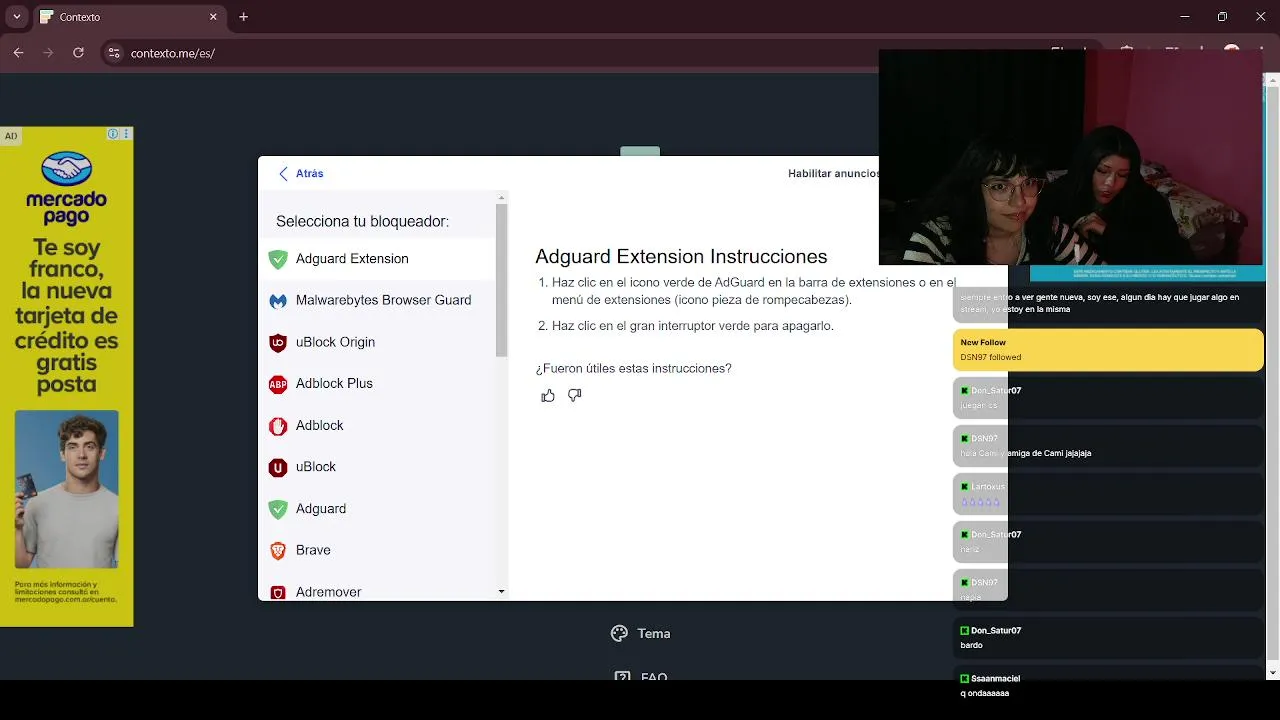Open the FAQ option
The height and width of the screenshot is (720, 1280).
[x=641, y=676]
